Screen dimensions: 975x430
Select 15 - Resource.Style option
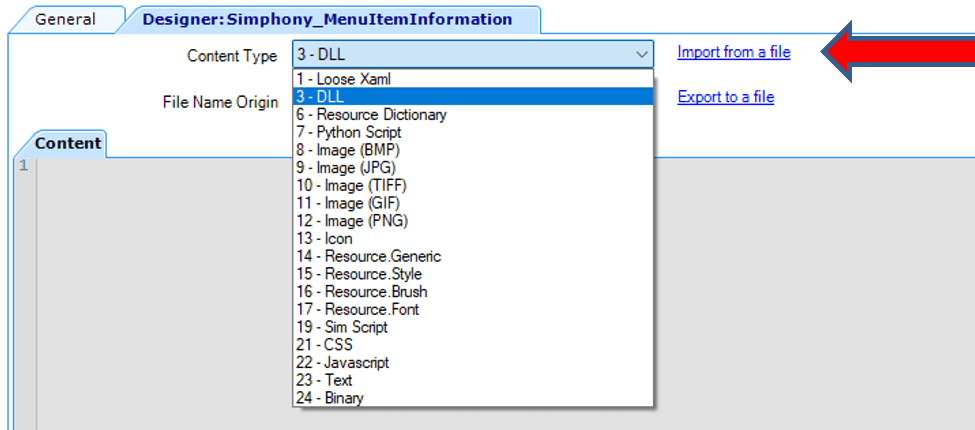click(359, 274)
